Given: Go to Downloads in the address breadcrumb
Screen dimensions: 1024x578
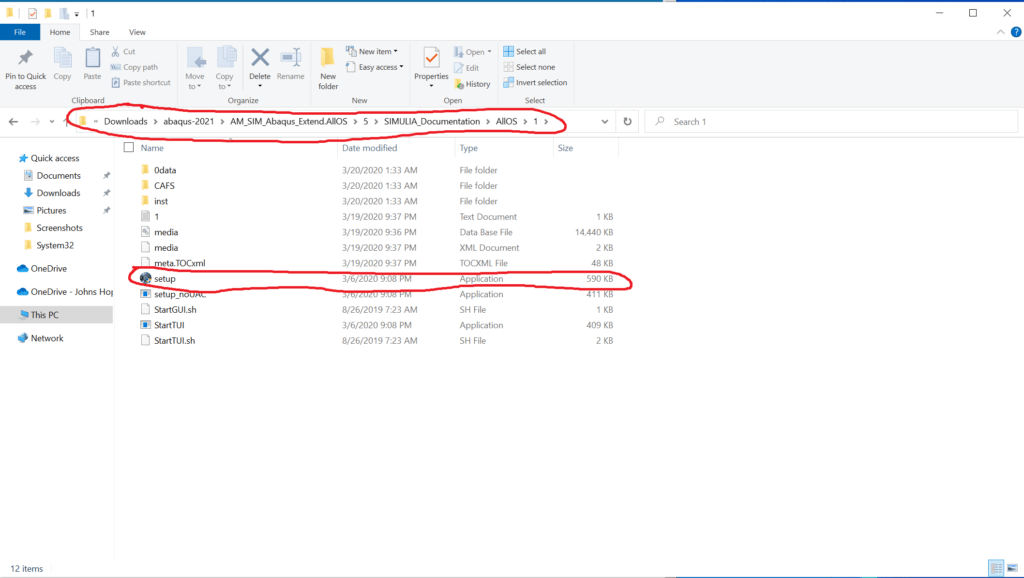Looking at the screenshot, I should point(125,121).
